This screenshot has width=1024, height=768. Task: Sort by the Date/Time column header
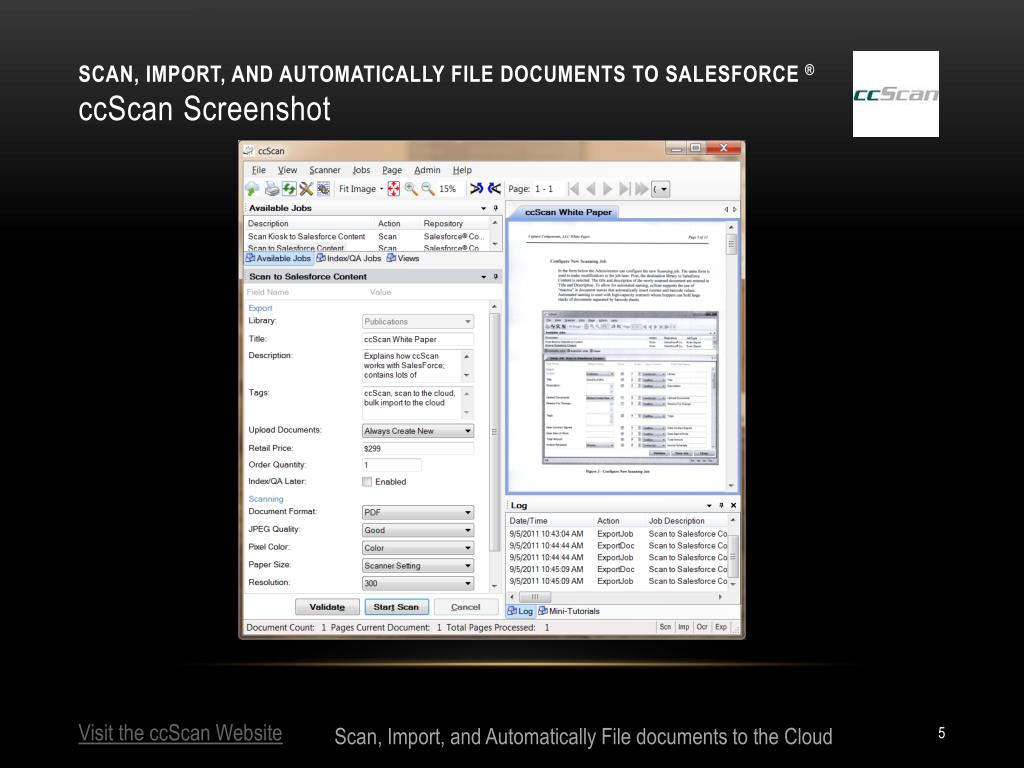click(x=528, y=521)
